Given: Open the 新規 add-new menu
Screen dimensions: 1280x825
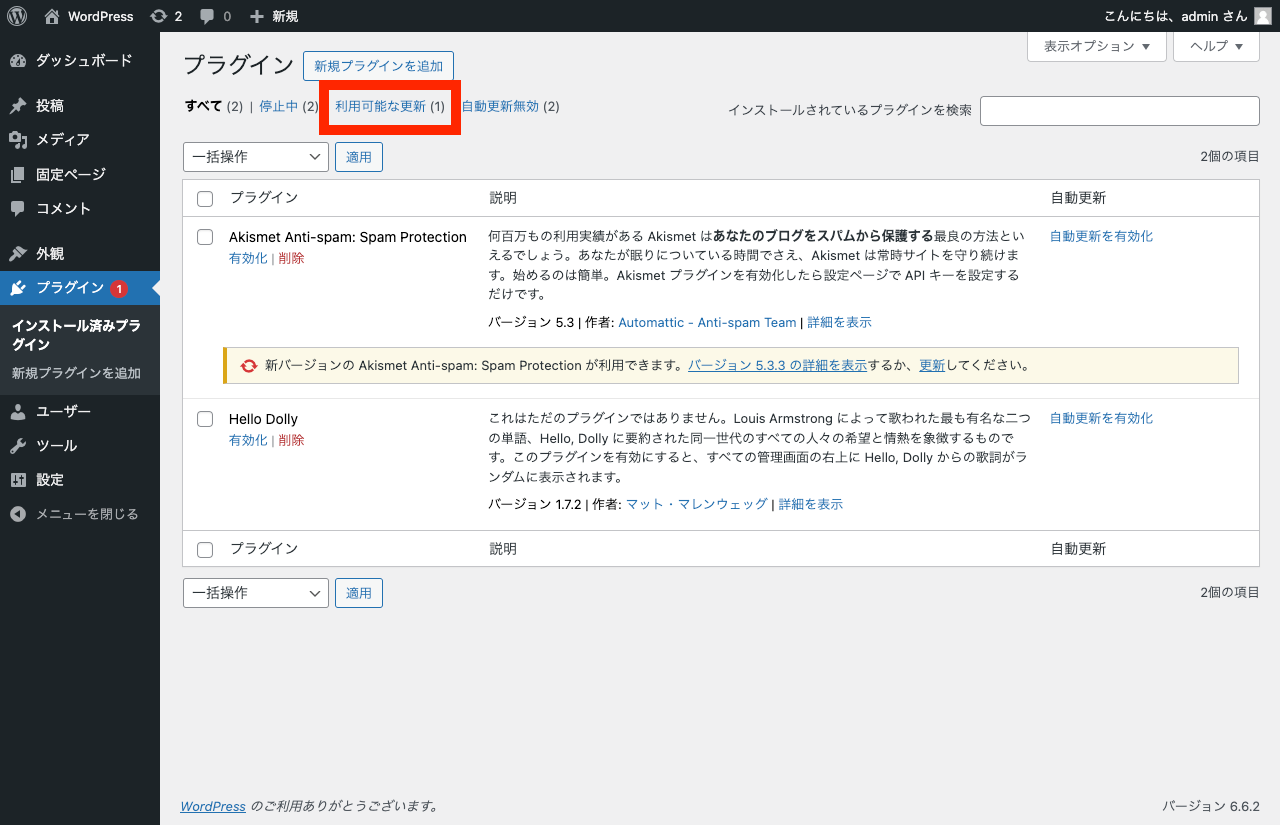Looking at the screenshot, I should coord(274,16).
